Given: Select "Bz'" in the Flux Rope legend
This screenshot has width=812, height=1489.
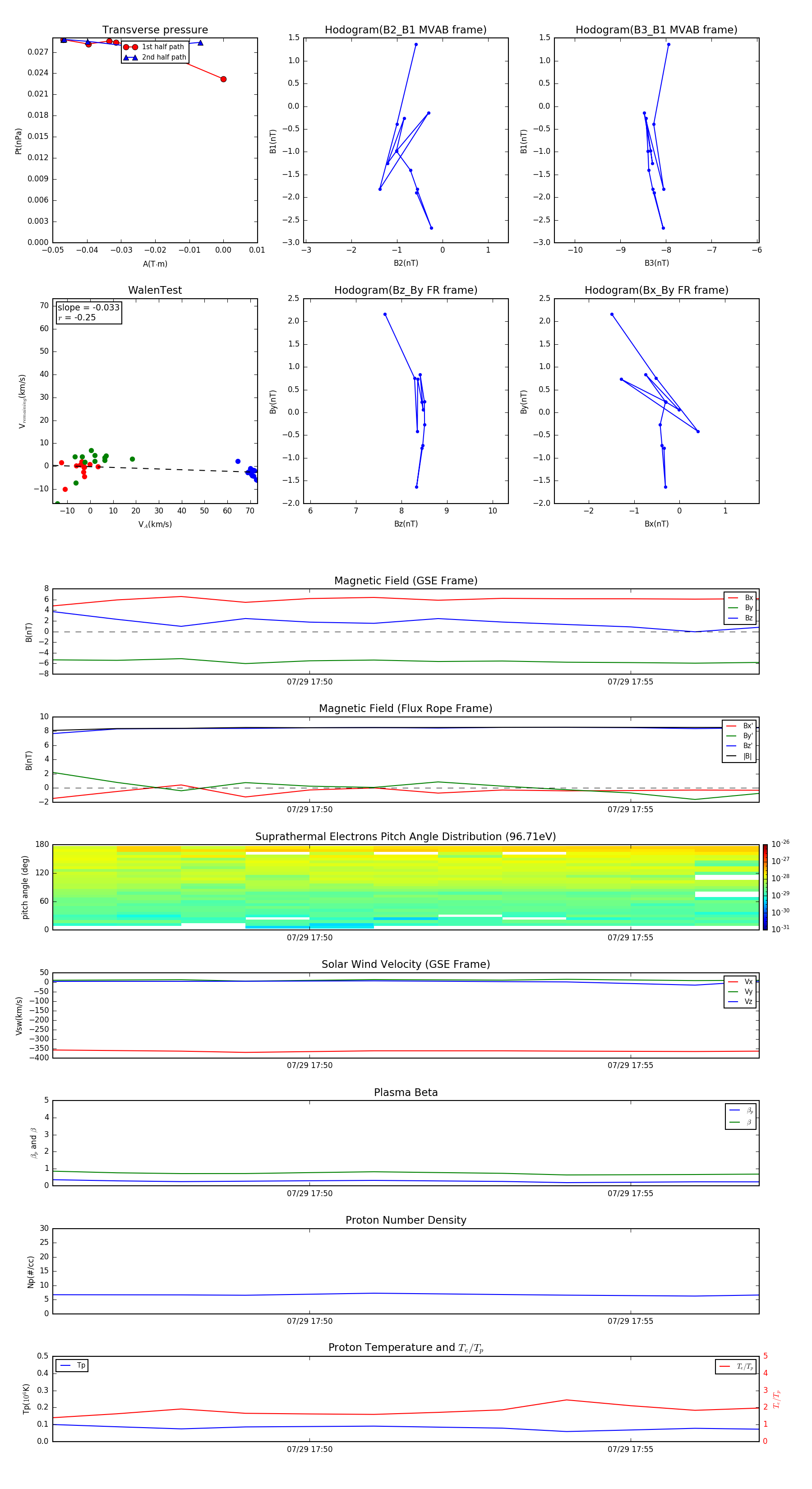Looking at the screenshot, I should pyautogui.click(x=739, y=746).
